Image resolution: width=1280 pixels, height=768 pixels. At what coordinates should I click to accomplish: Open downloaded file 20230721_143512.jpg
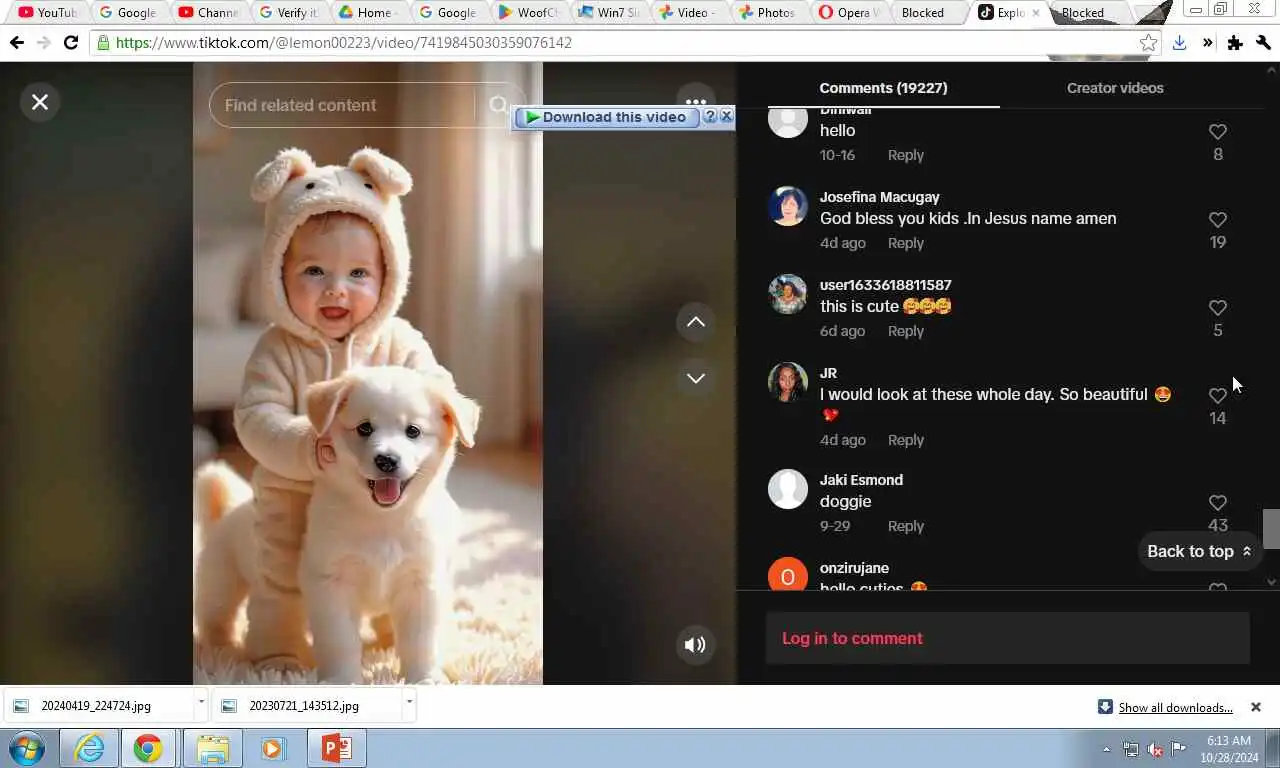pos(306,706)
